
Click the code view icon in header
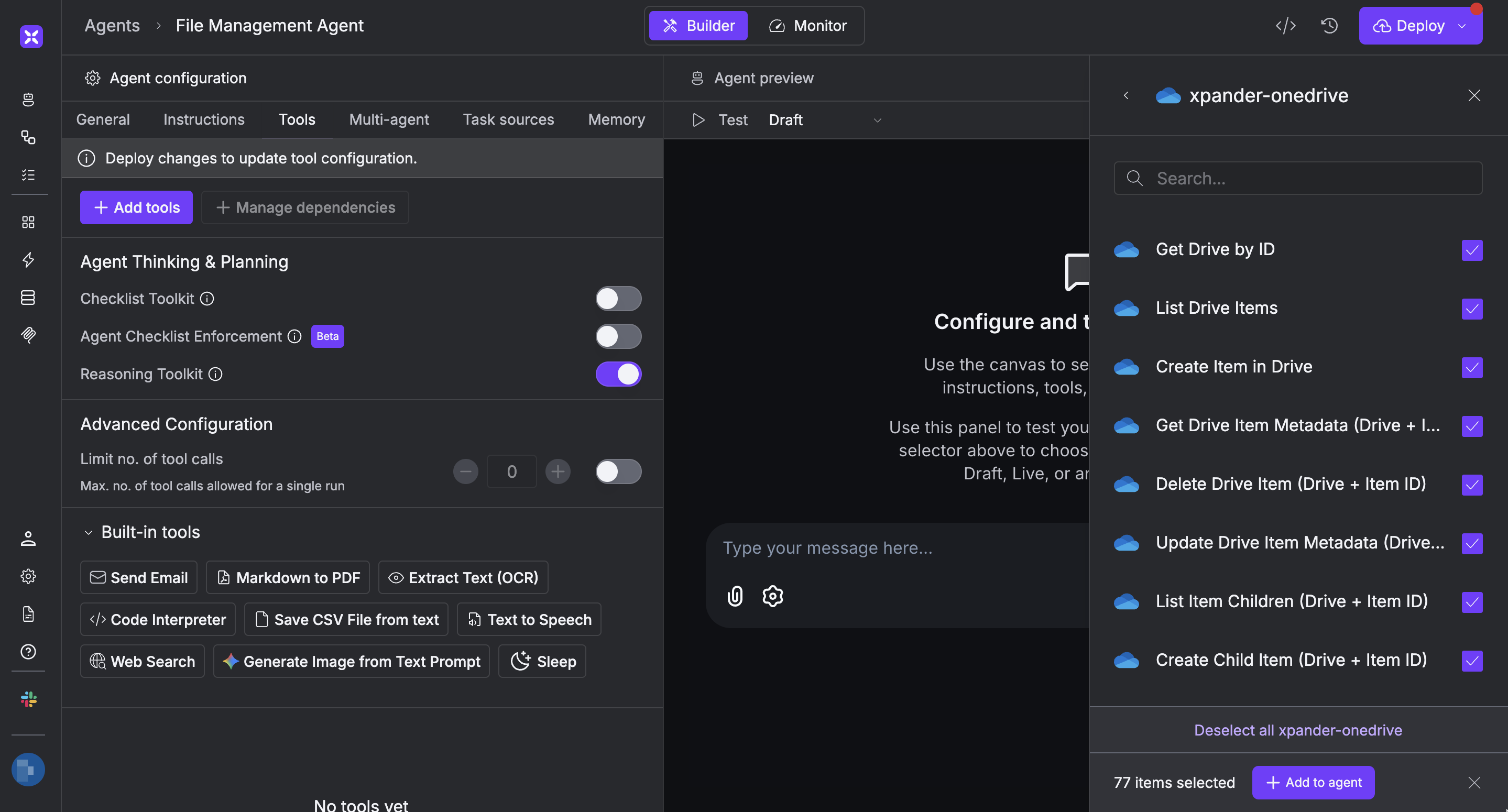1285,26
